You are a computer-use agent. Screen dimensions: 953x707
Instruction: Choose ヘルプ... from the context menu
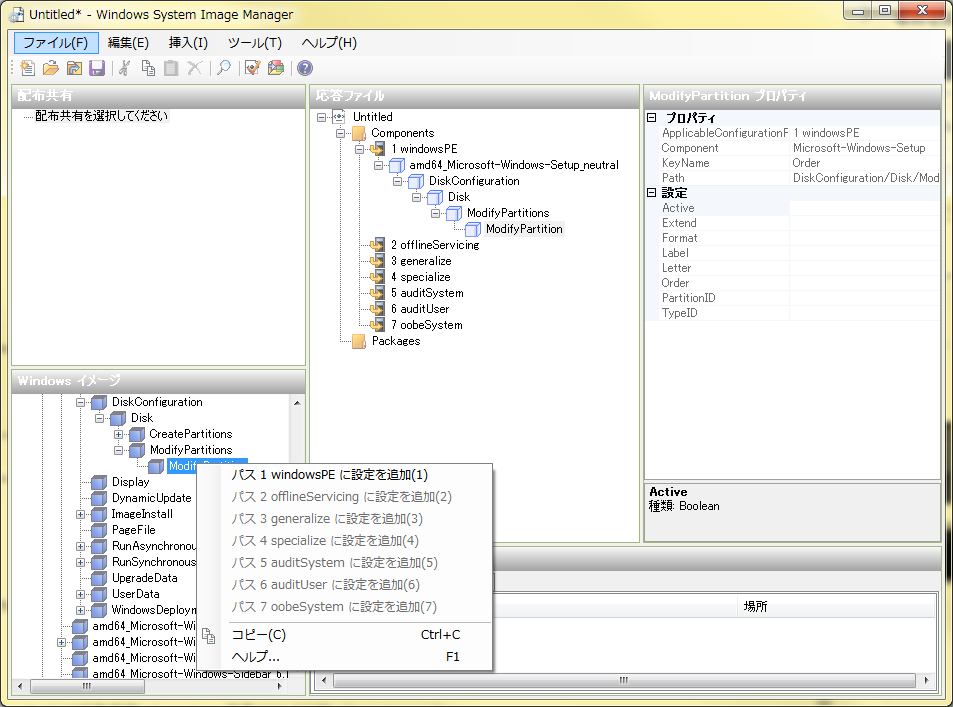[x=345, y=657]
